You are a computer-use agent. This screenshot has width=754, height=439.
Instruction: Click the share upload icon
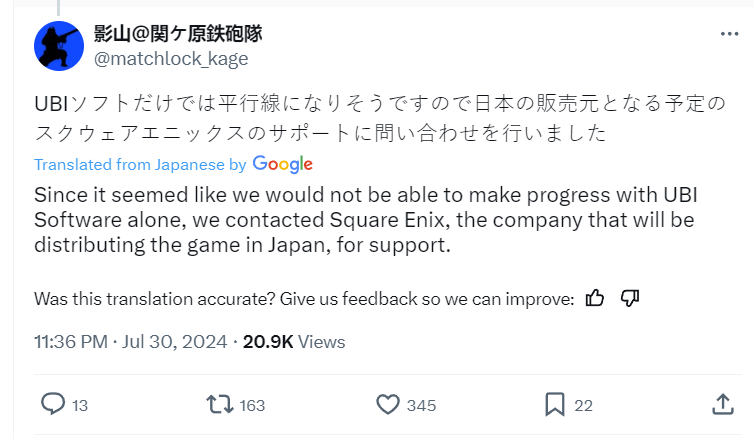(723, 404)
